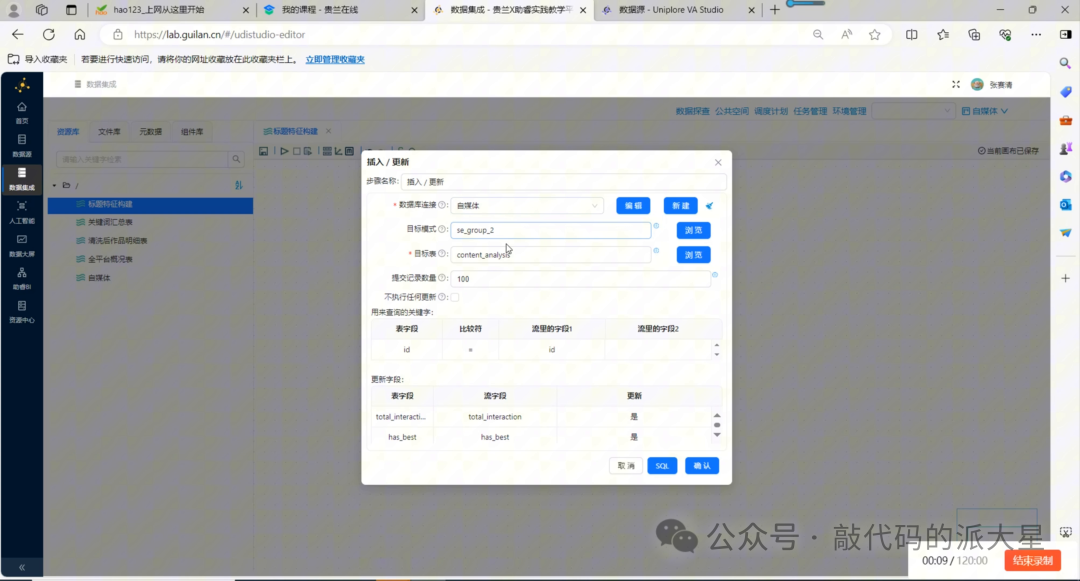Click help icon next to 目标表
Image resolution: width=1080 pixels, height=581 pixels.
point(442,254)
